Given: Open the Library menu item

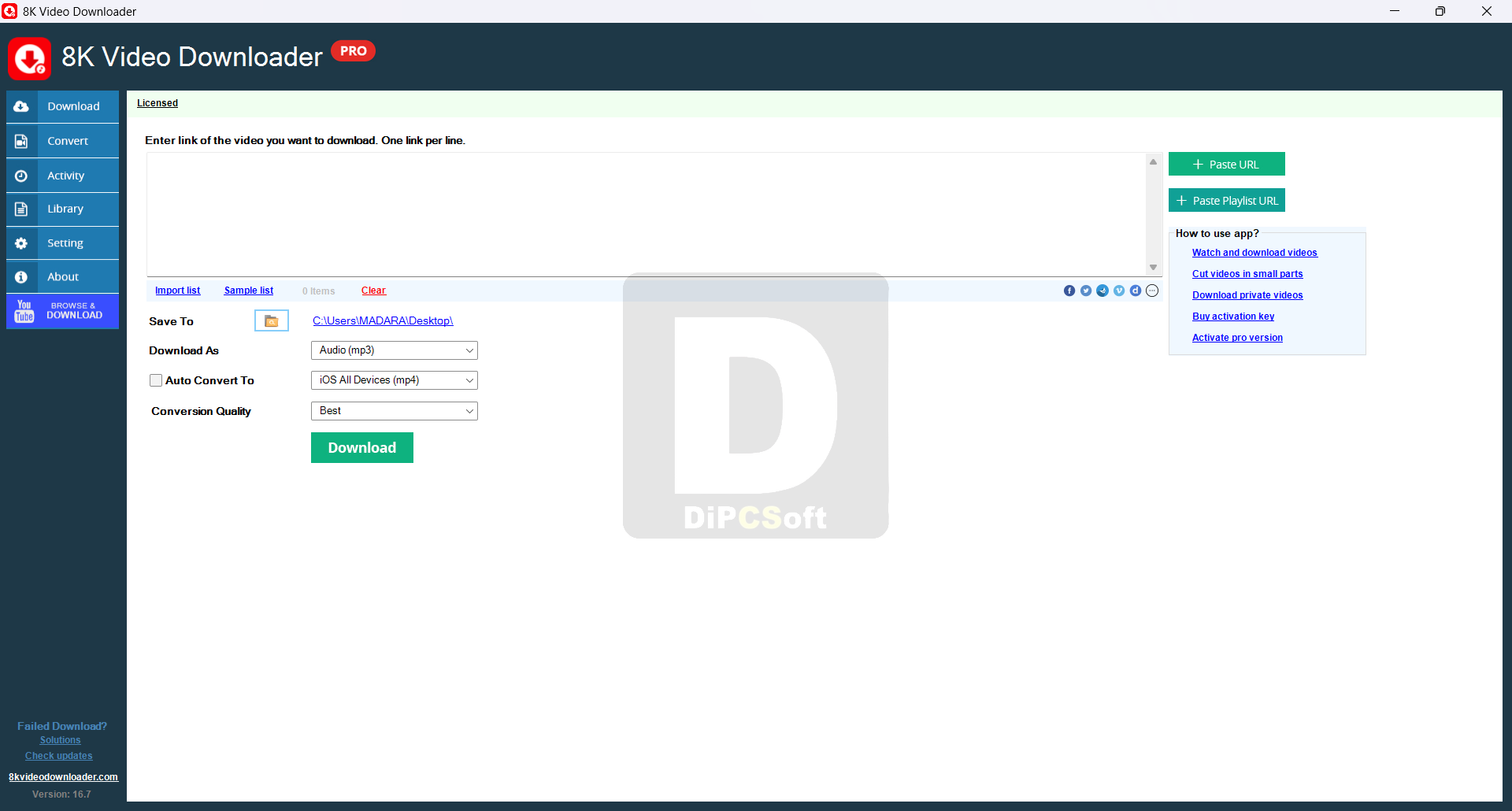Looking at the screenshot, I should (63, 209).
